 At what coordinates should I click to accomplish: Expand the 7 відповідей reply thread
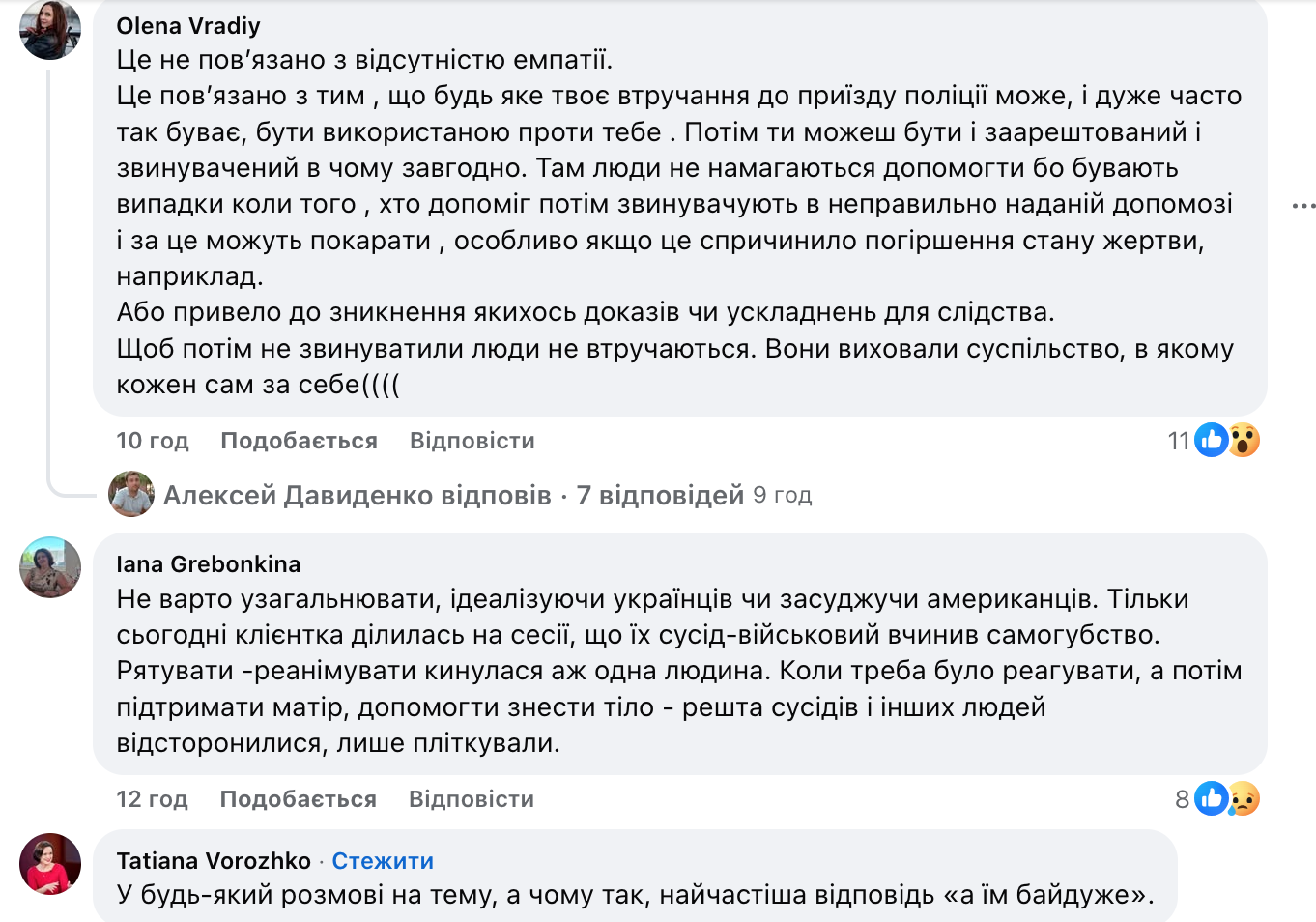click(660, 496)
